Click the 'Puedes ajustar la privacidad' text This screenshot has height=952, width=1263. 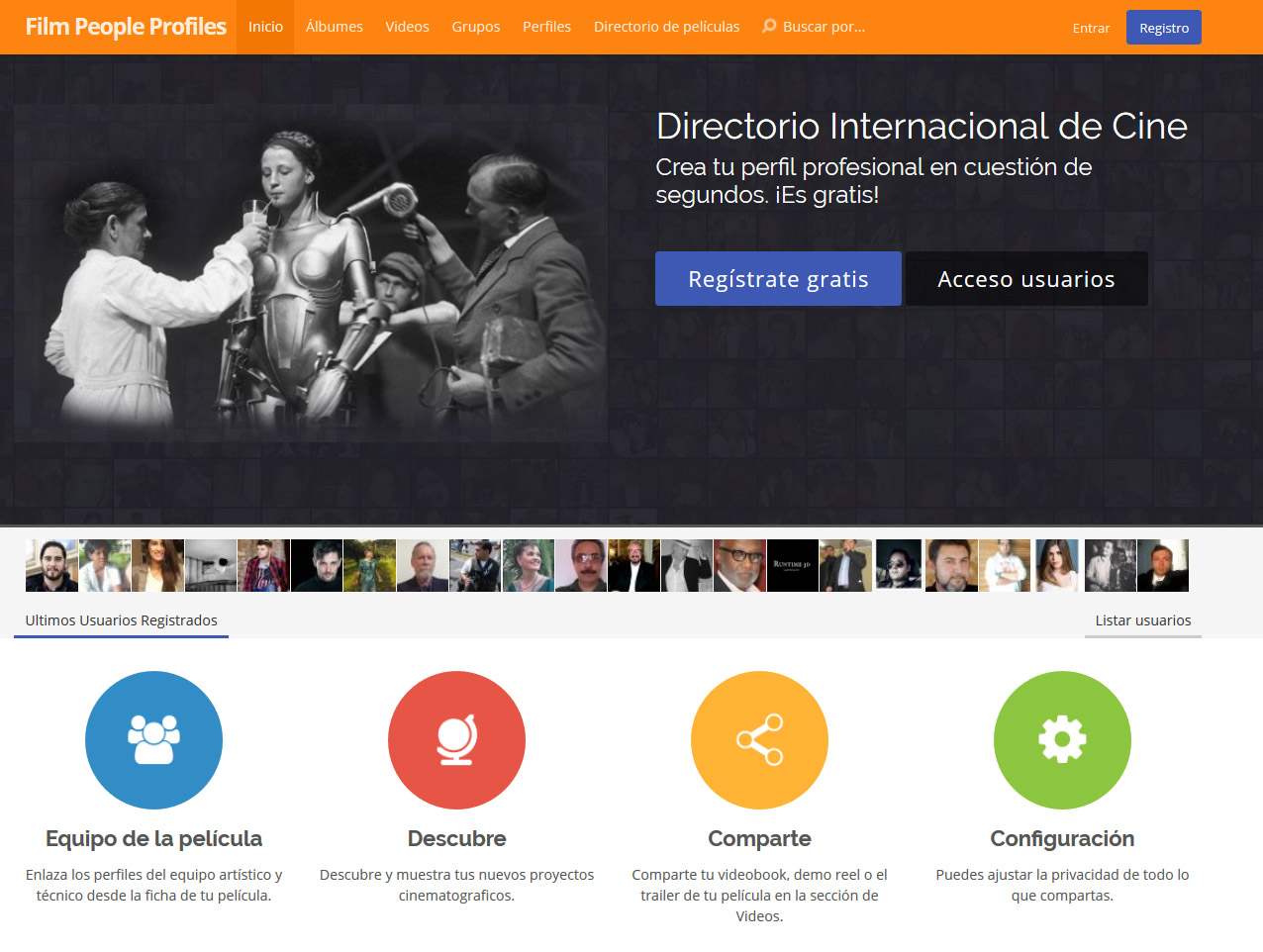click(1062, 885)
